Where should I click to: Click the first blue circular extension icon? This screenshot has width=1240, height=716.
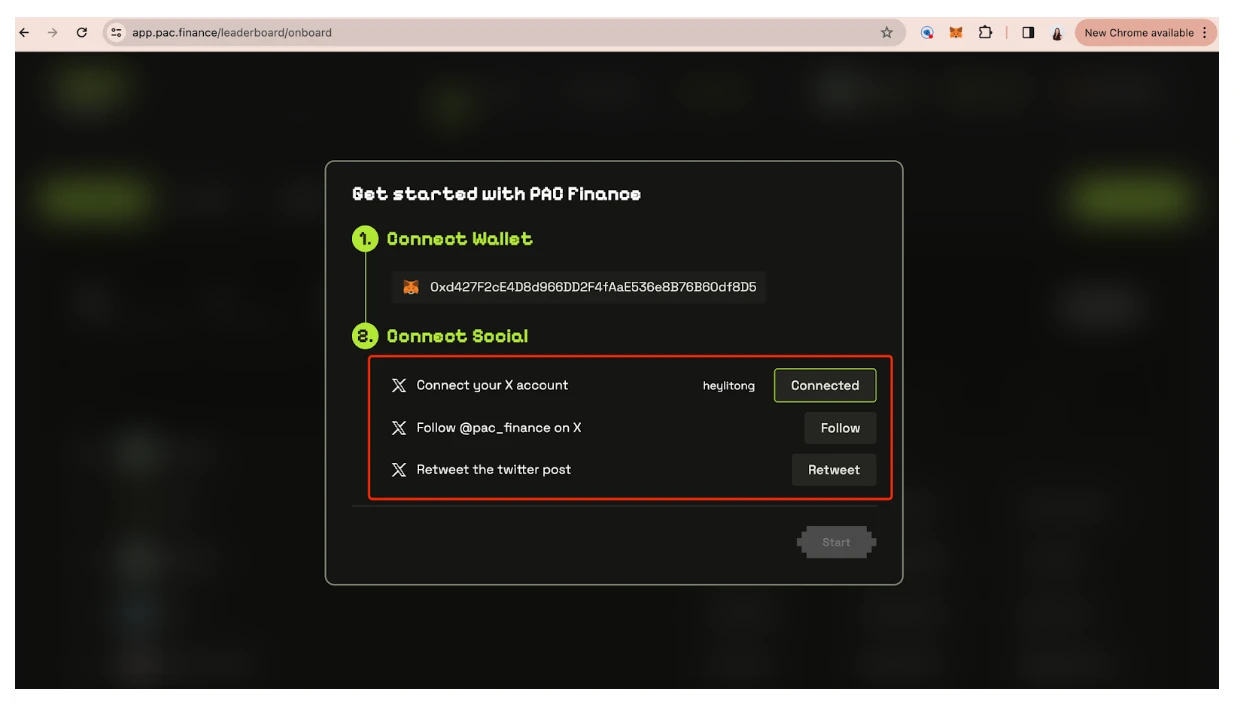tap(927, 33)
